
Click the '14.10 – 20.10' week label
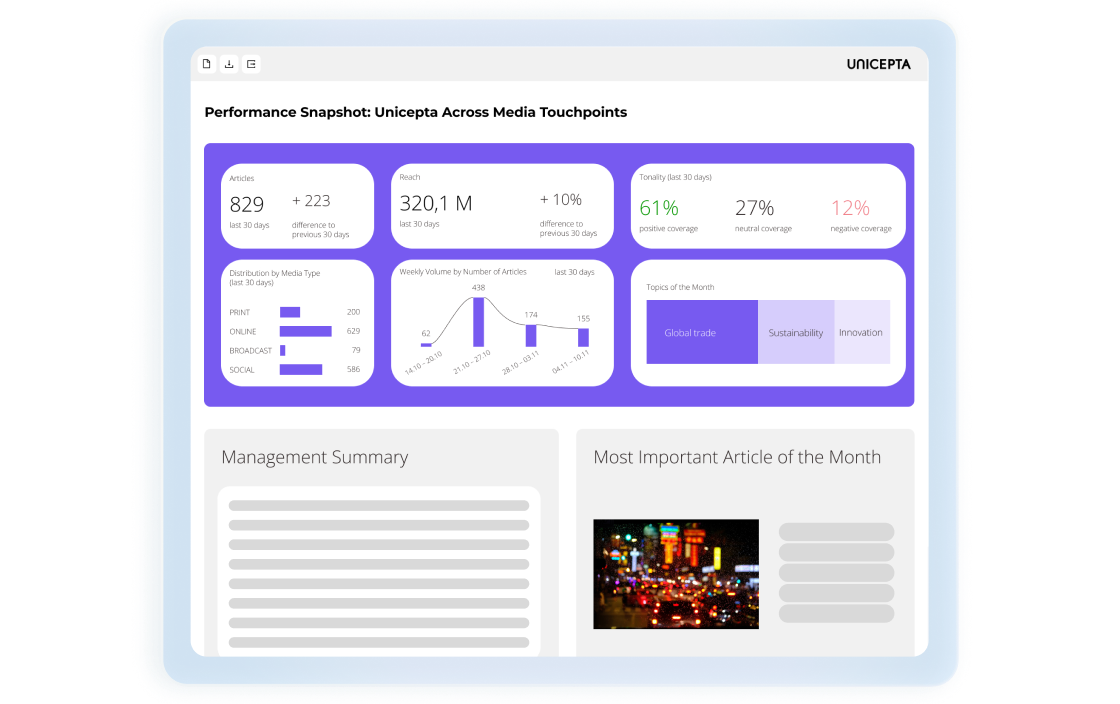pos(424,363)
